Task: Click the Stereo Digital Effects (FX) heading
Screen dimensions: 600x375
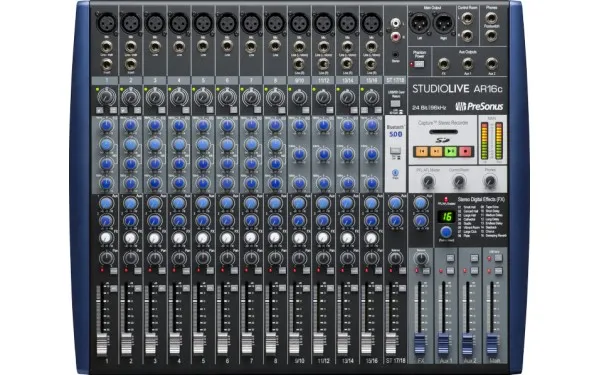Action: click(x=481, y=200)
